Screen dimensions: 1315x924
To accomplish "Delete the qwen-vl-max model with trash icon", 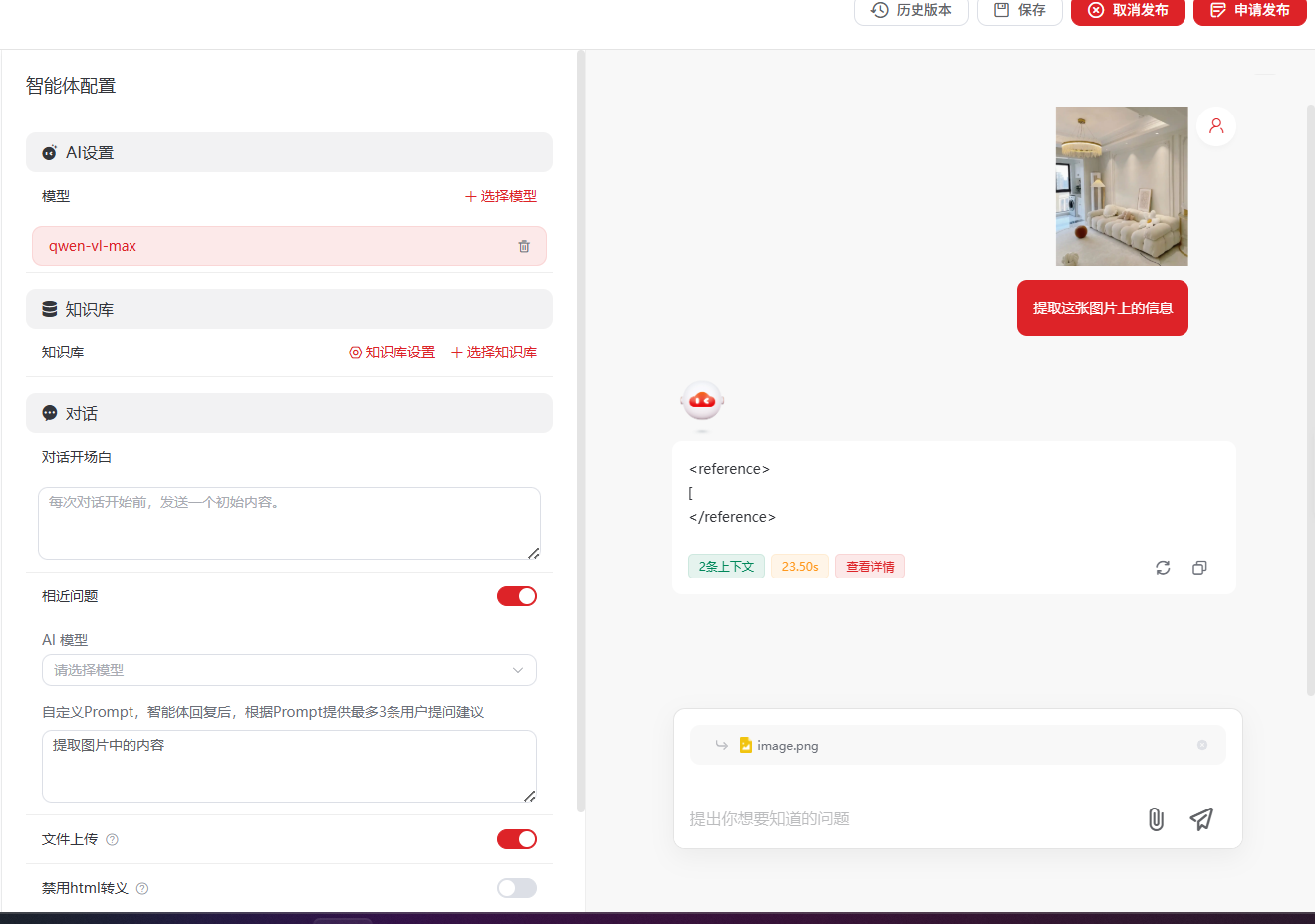I will point(524,246).
